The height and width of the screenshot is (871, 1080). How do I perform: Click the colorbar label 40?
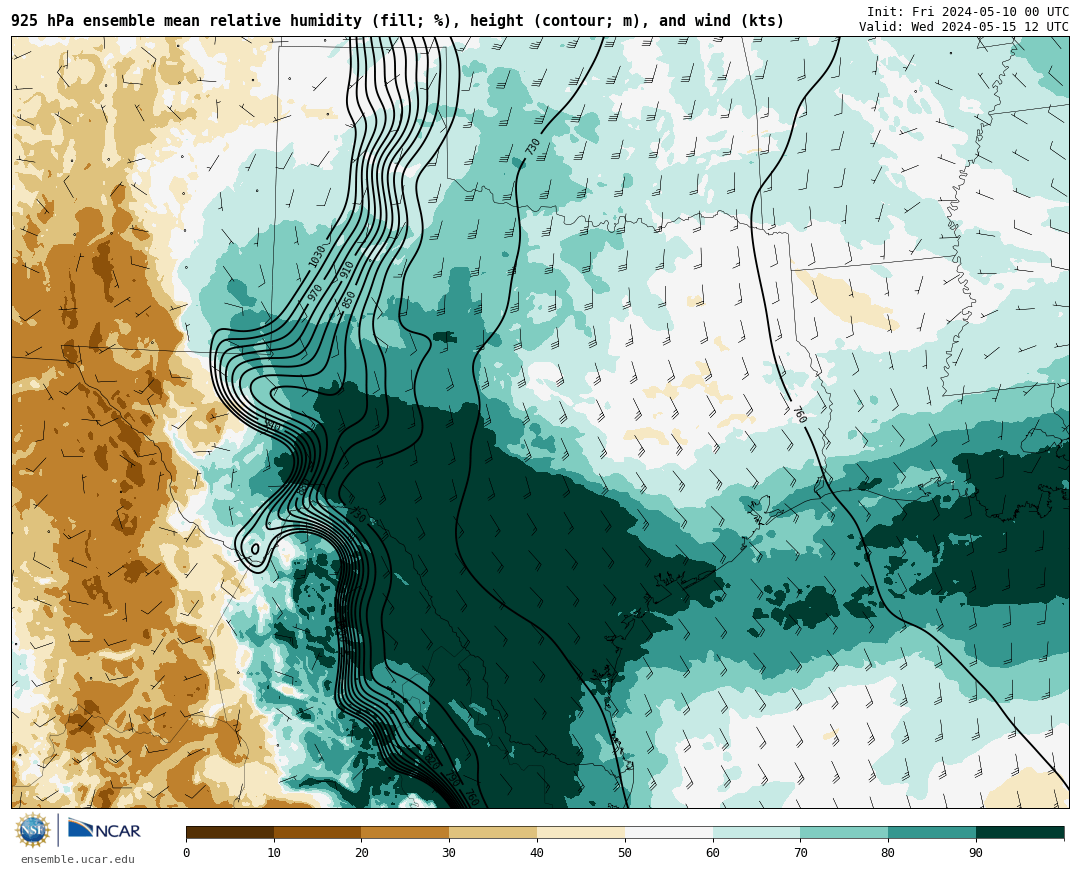(x=537, y=853)
